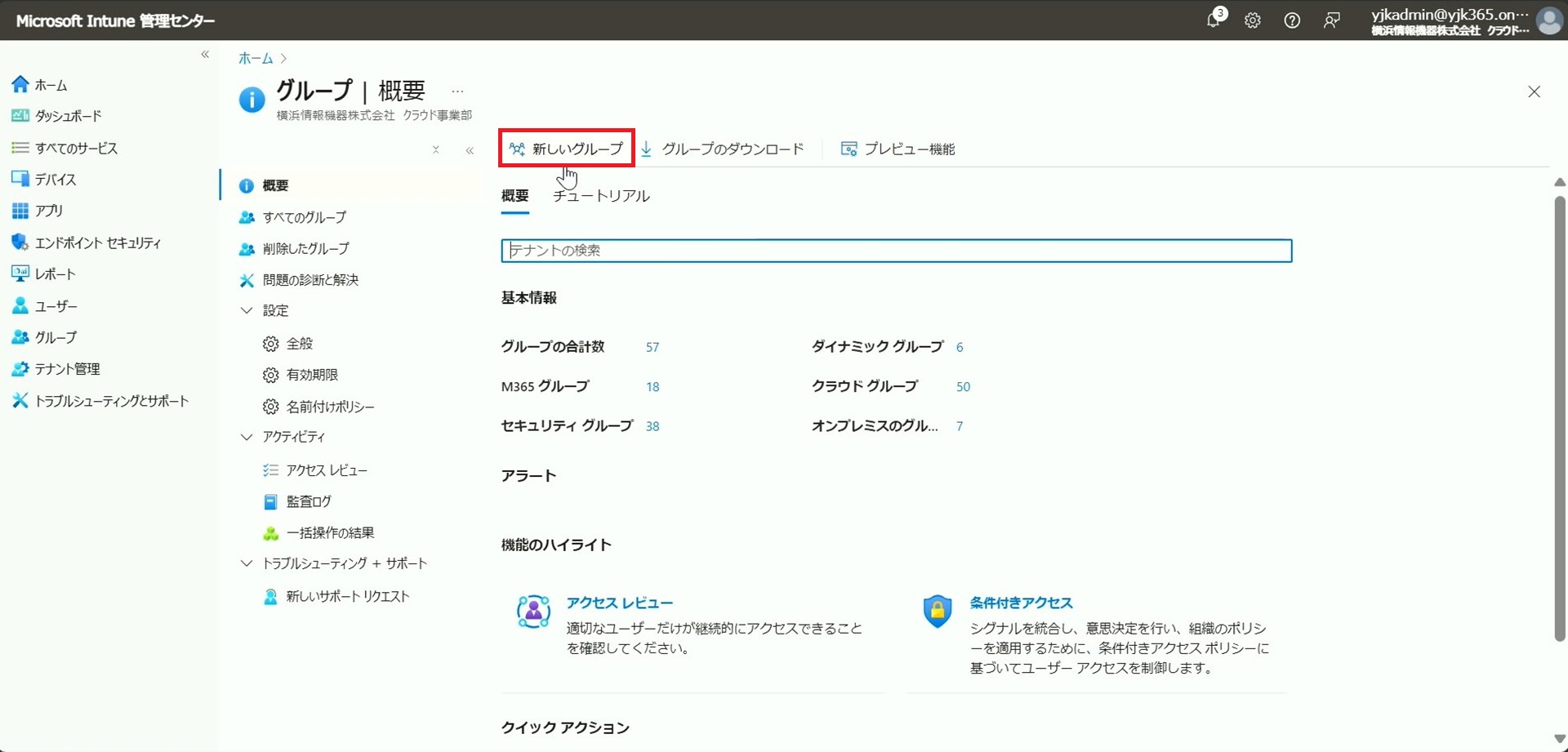Click the ホーム breadcrumb link
The height and width of the screenshot is (752, 1568).
[x=256, y=59]
